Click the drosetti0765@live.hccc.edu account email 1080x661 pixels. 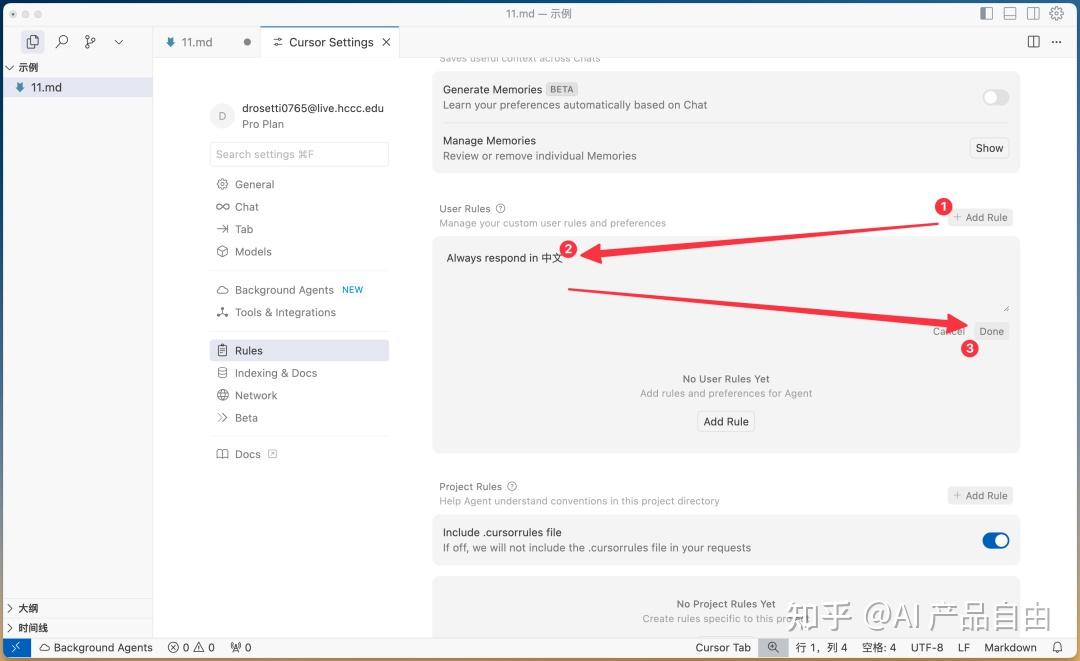[313, 108]
